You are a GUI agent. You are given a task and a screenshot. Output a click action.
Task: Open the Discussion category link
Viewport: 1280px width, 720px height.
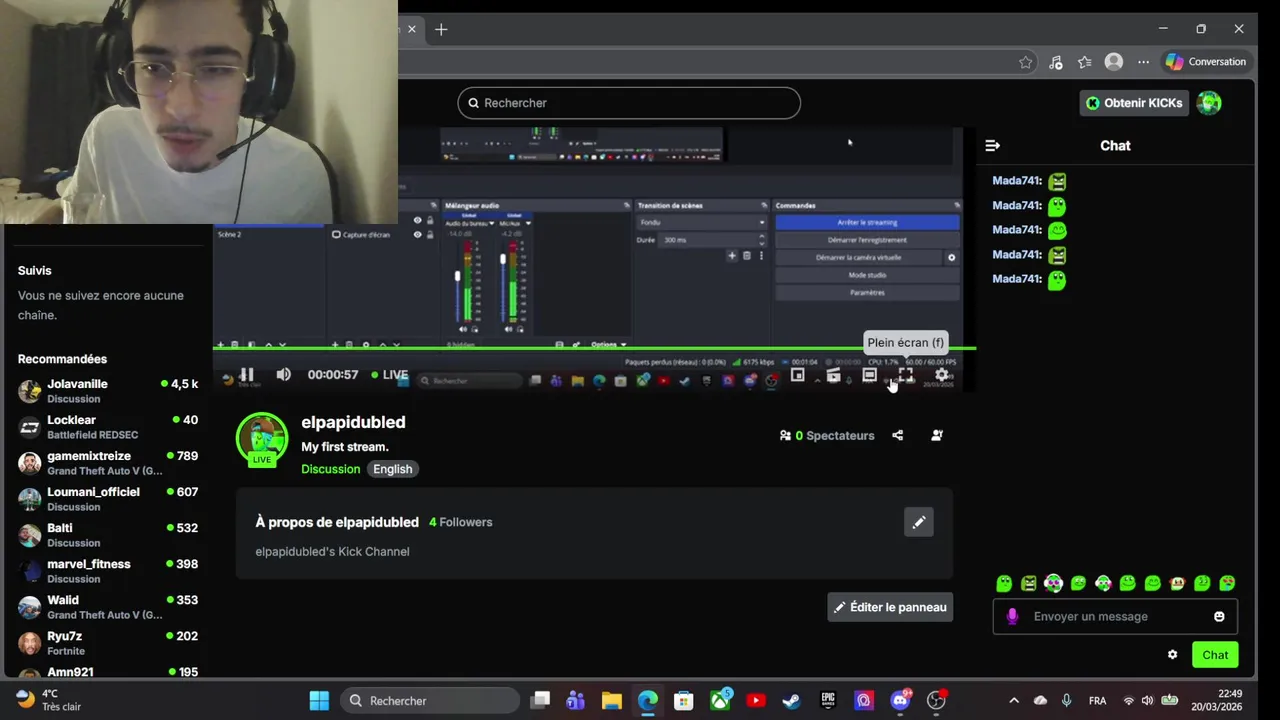click(x=330, y=469)
